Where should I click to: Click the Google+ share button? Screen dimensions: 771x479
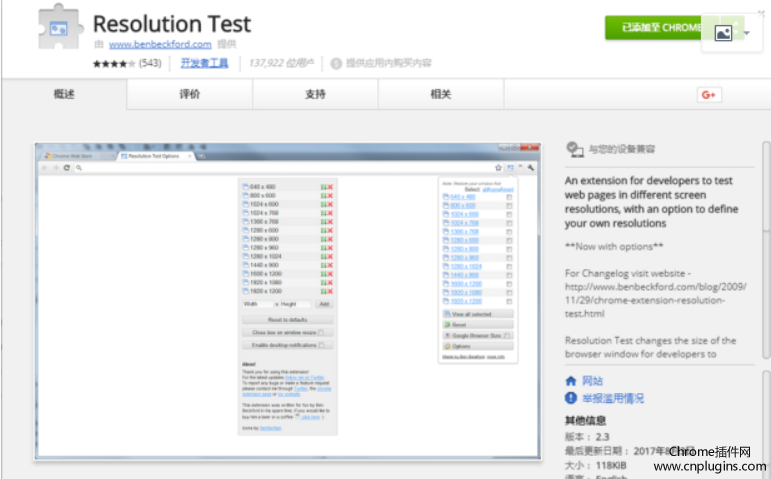coord(709,95)
